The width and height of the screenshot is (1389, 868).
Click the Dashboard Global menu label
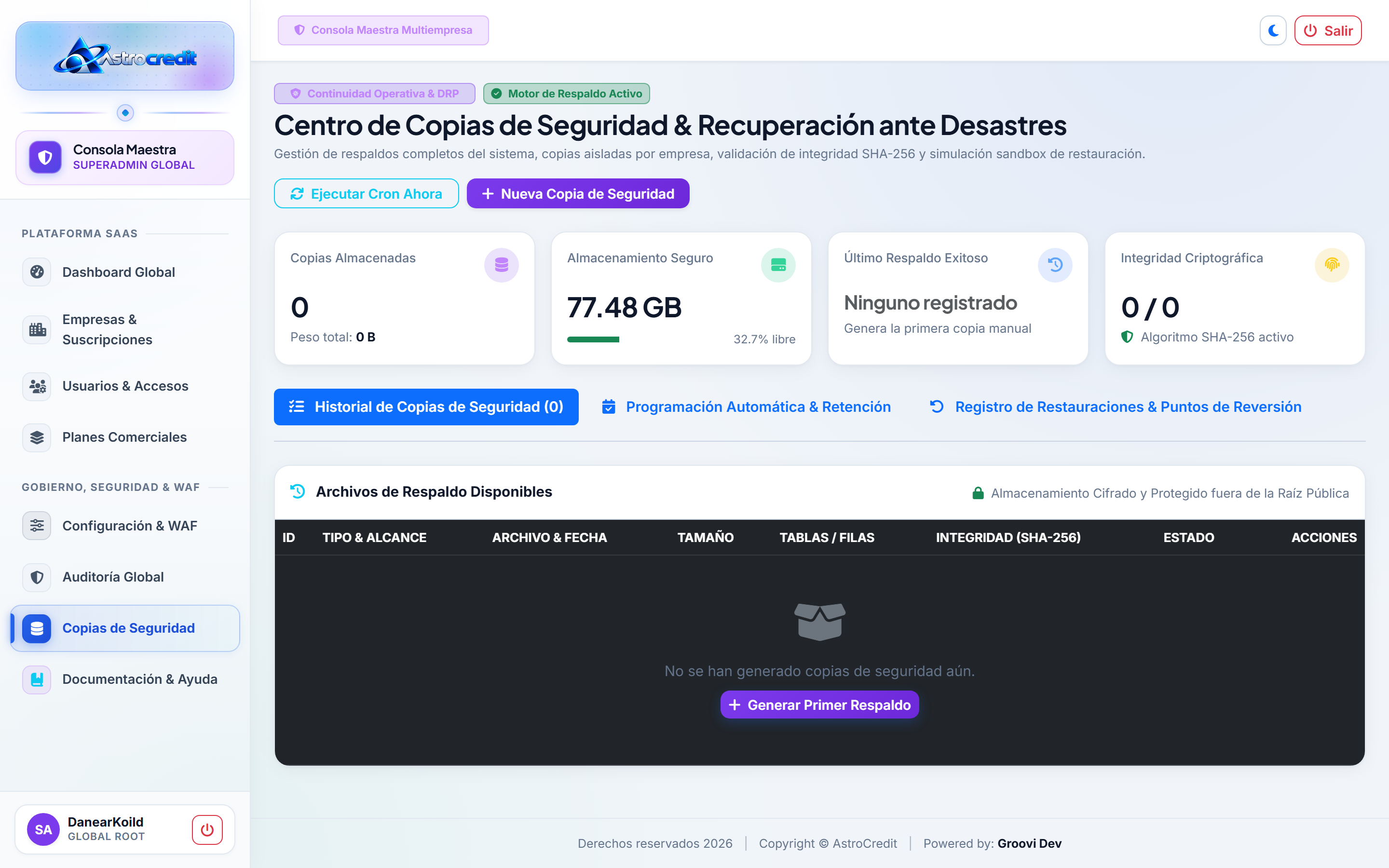[x=119, y=272]
